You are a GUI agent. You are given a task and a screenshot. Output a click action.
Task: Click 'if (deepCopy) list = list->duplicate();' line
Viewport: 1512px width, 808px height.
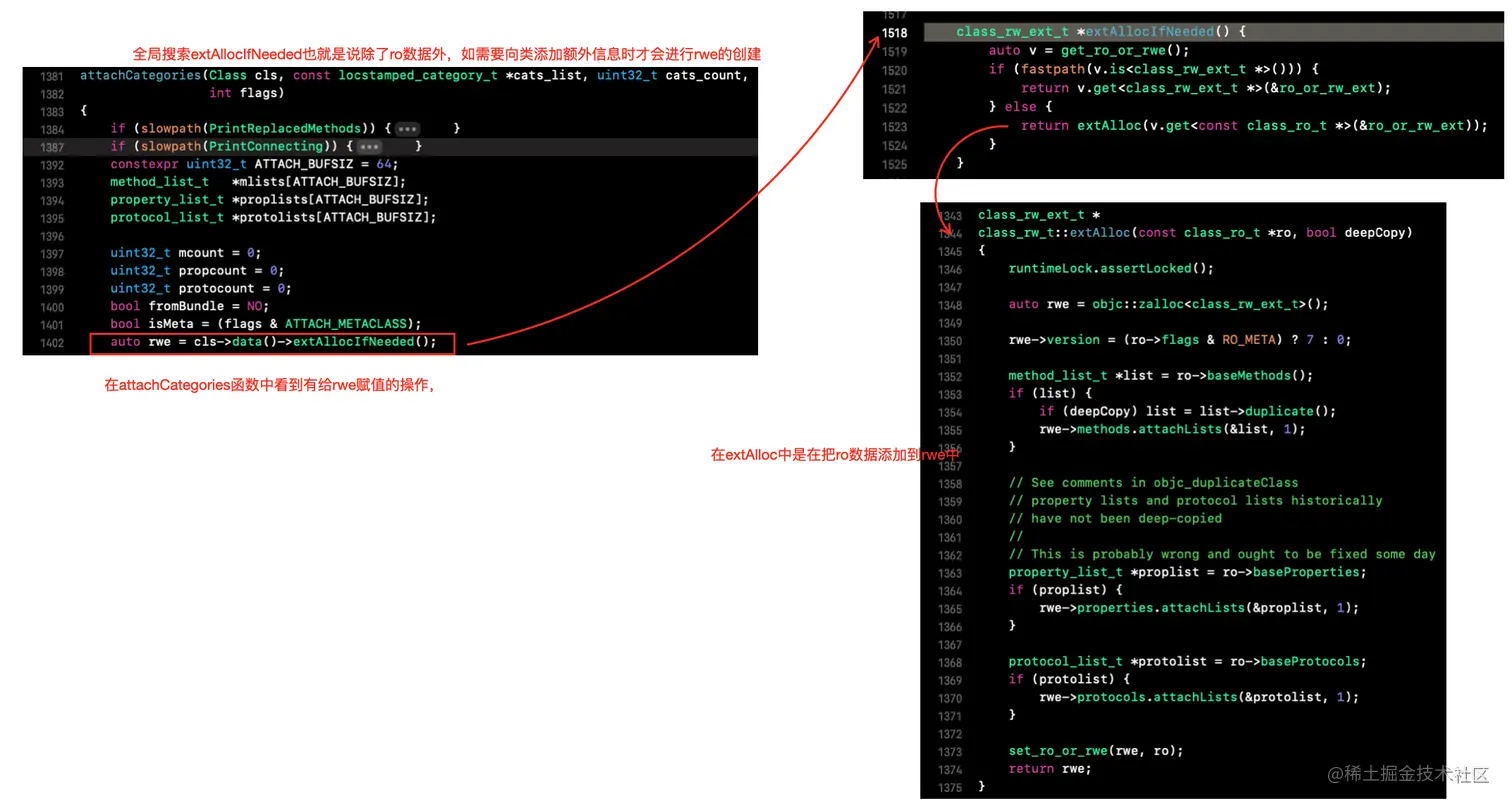click(x=1187, y=411)
